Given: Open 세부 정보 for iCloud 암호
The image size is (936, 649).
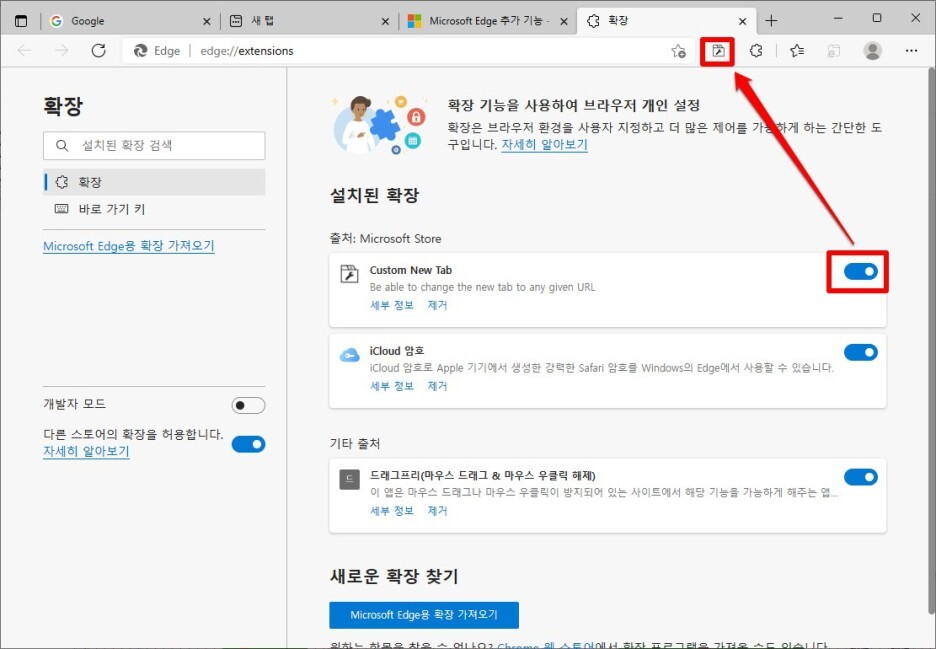Looking at the screenshot, I should (392, 386).
